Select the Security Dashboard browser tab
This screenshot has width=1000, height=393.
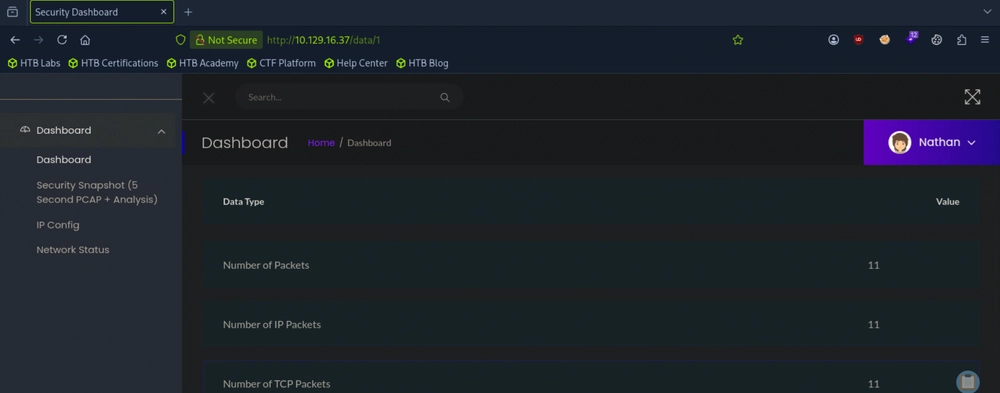(101, 12)
